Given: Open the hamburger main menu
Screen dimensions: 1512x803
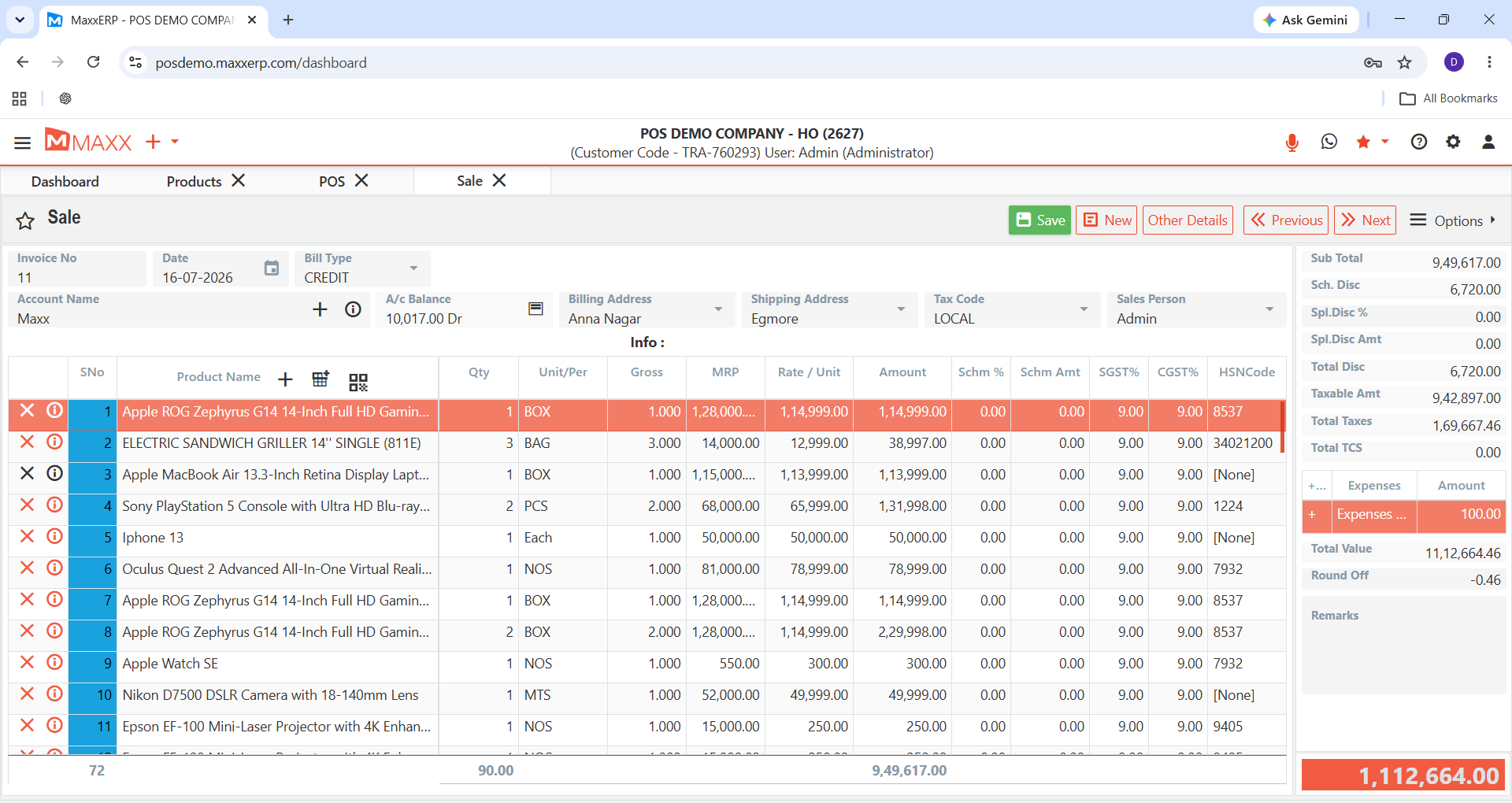Looking at the screenshot, I should (x=22, y=142).
